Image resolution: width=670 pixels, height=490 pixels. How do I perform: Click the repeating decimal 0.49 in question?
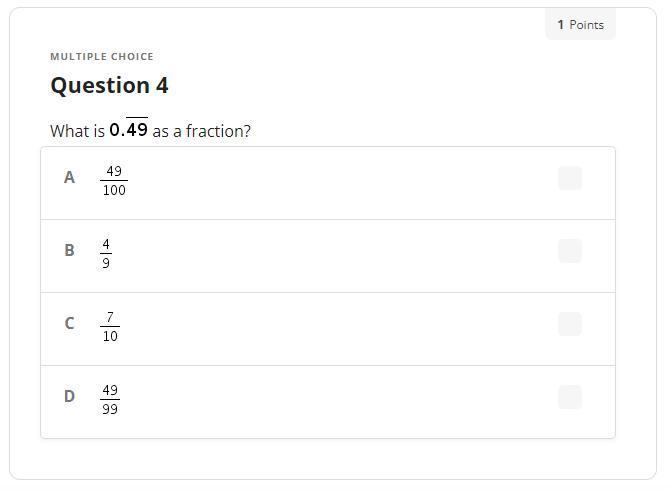(x=129, y=130)
